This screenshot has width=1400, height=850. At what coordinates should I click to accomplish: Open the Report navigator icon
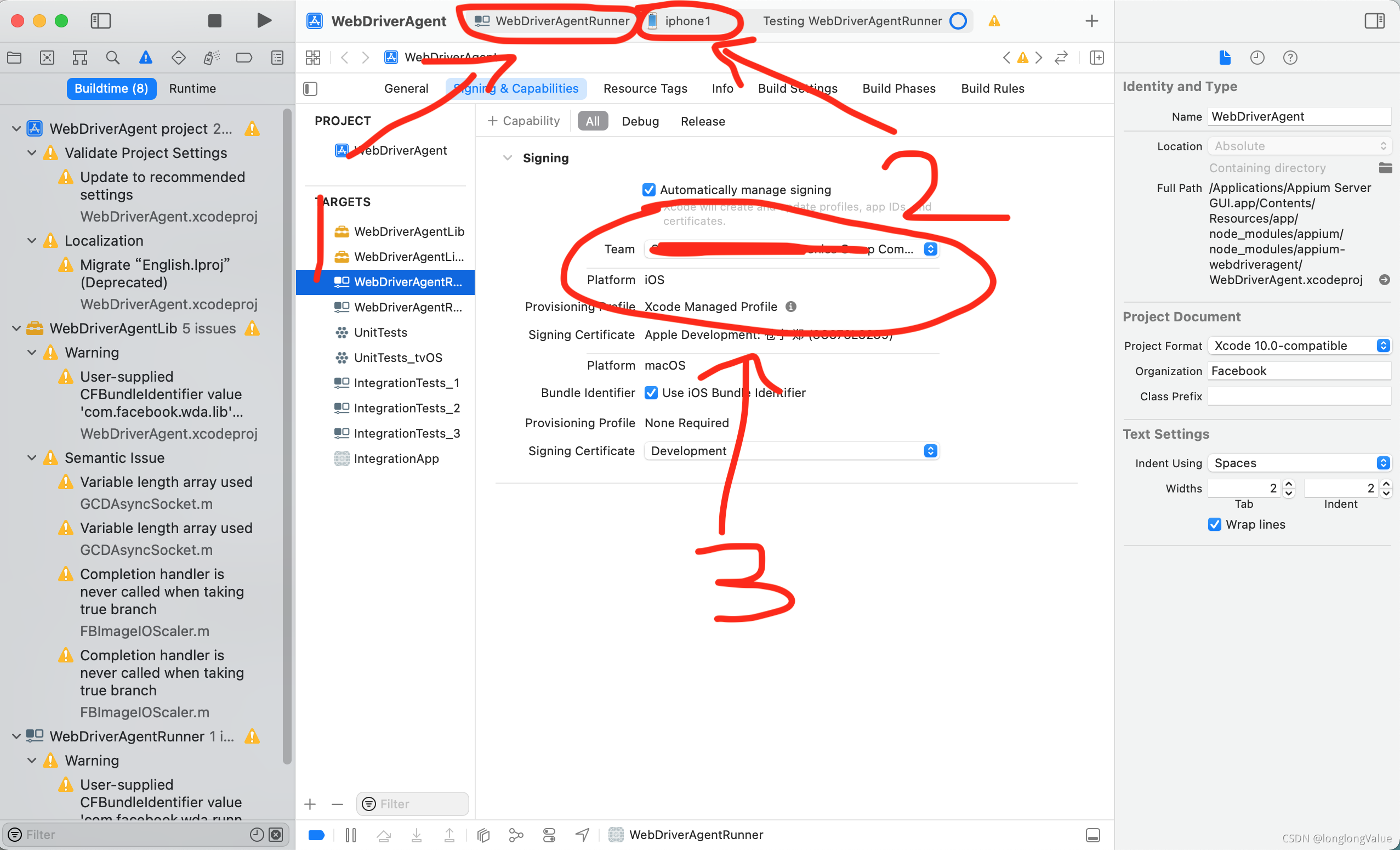click(277, 58)
